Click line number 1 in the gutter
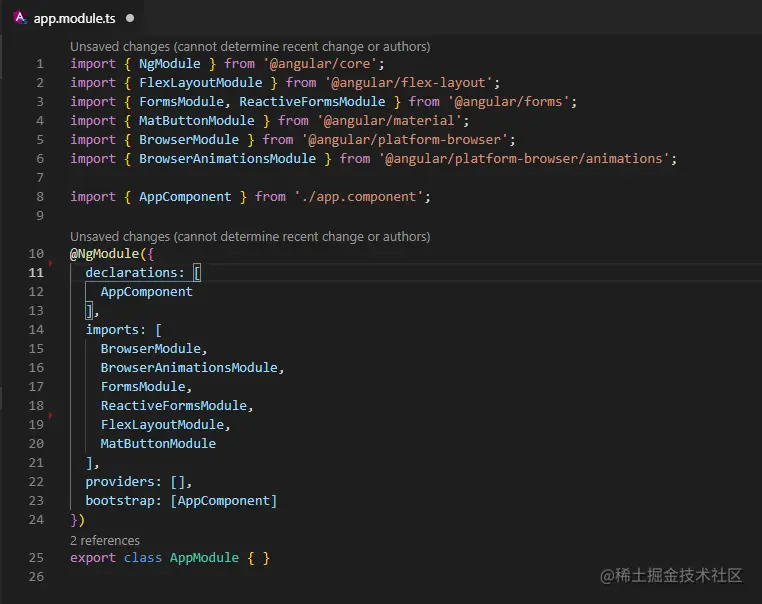 coord(40,64)
